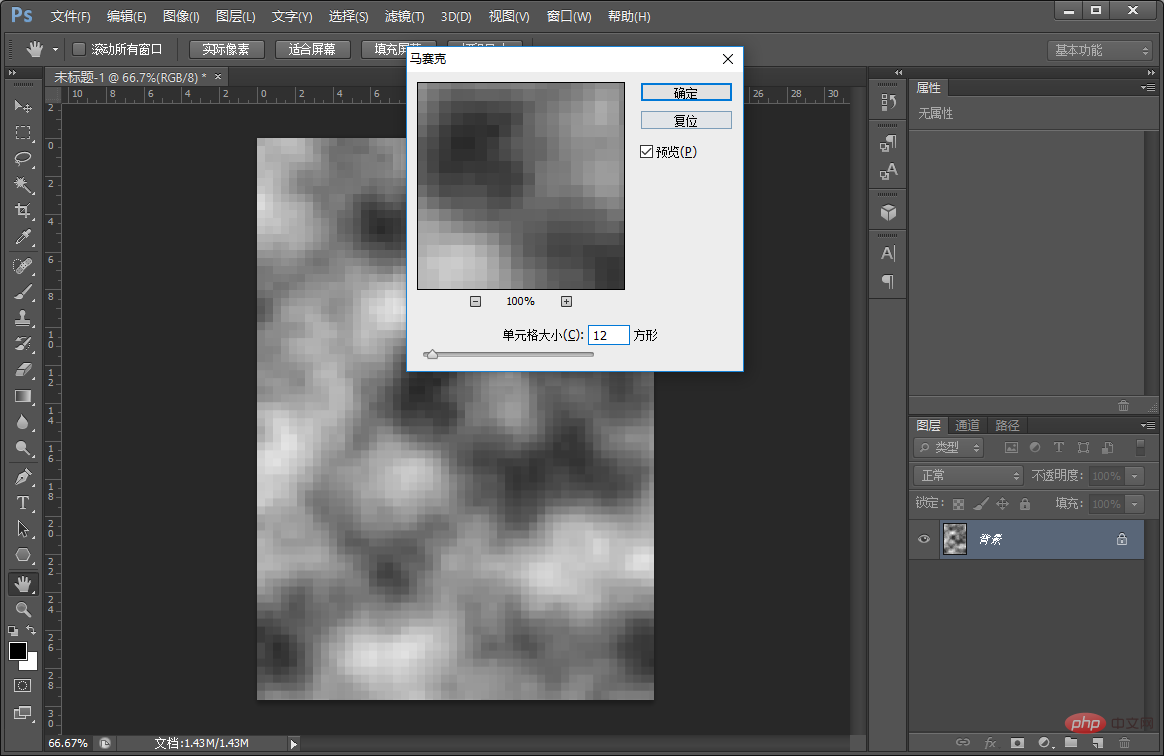Open the 滤镜(T) menu

click(405, 16)
